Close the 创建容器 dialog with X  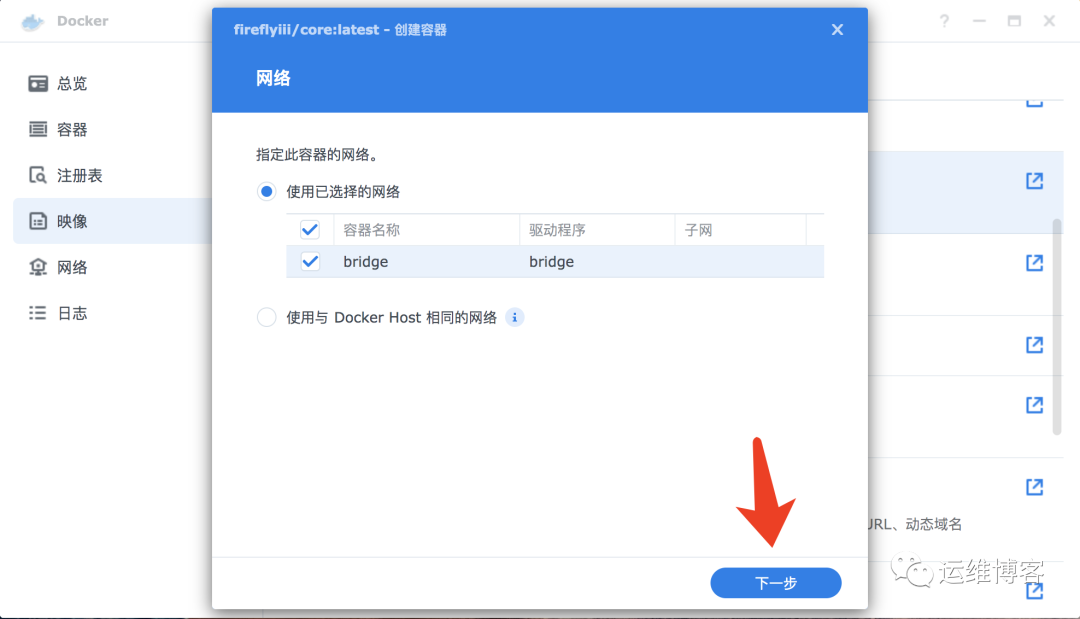[837, 30]
